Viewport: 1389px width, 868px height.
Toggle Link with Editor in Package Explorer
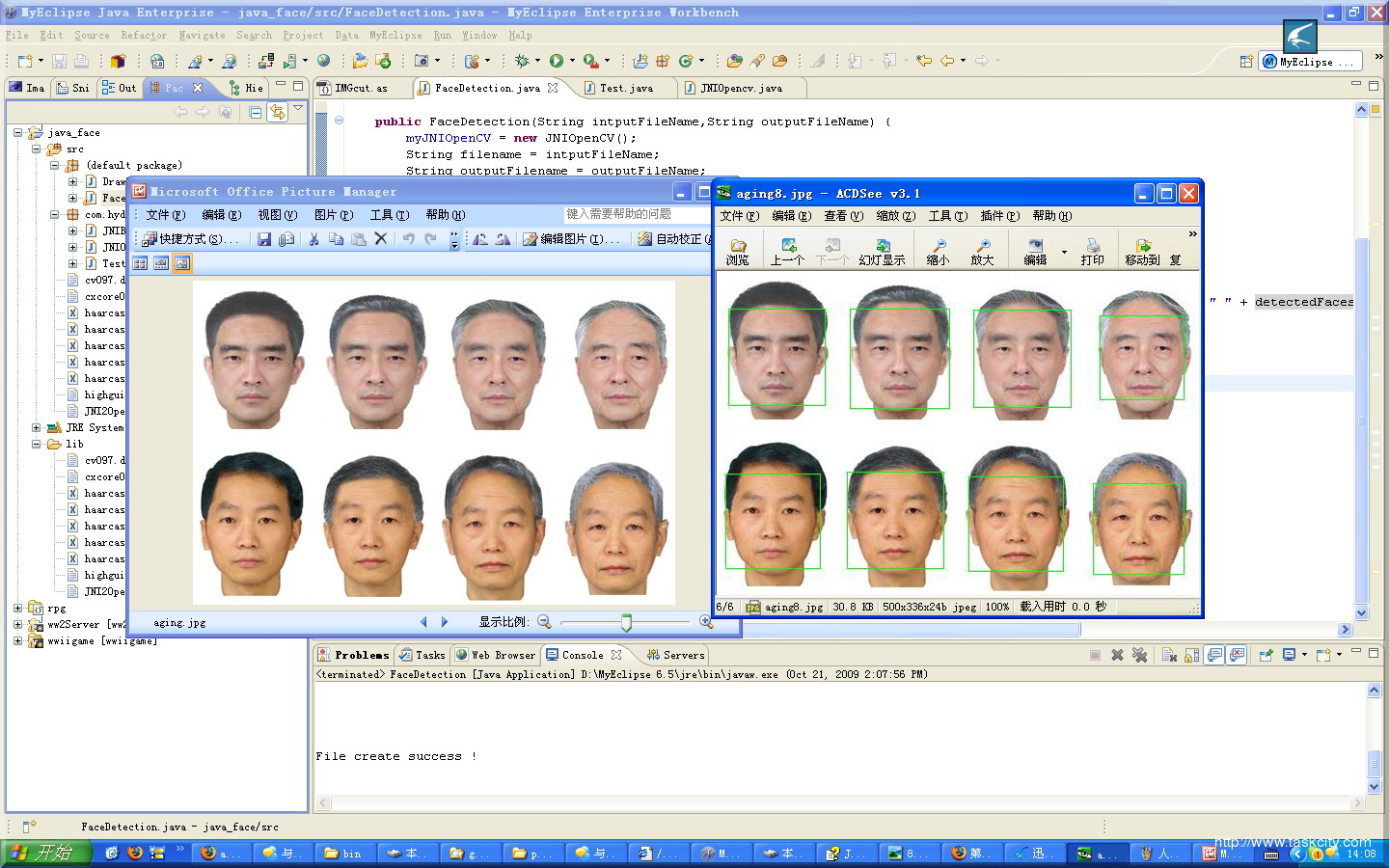(277, 112)
